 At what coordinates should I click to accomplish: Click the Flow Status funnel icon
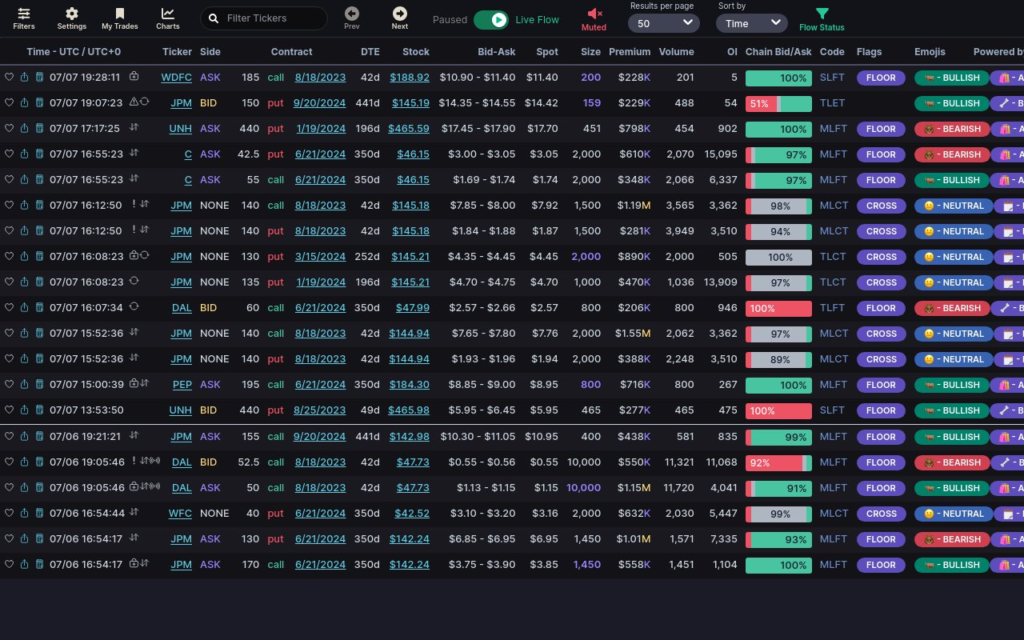pos(822,13)
